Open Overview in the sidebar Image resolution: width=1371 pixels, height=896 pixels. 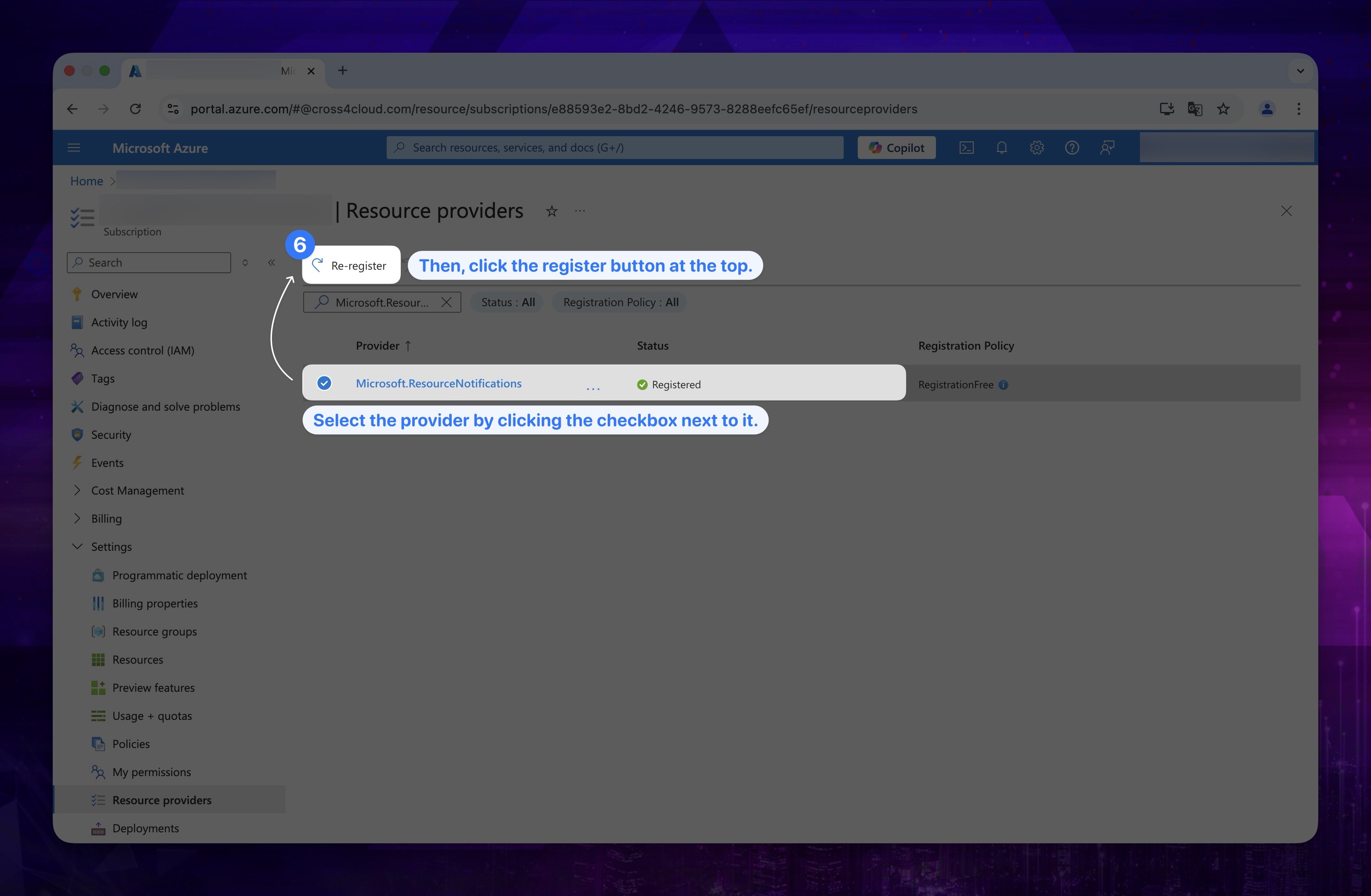(x=114, y=294)
